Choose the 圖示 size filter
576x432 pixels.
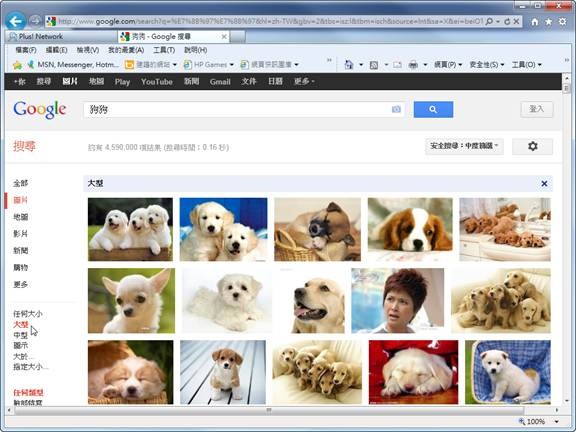click(x=21, y=345)
